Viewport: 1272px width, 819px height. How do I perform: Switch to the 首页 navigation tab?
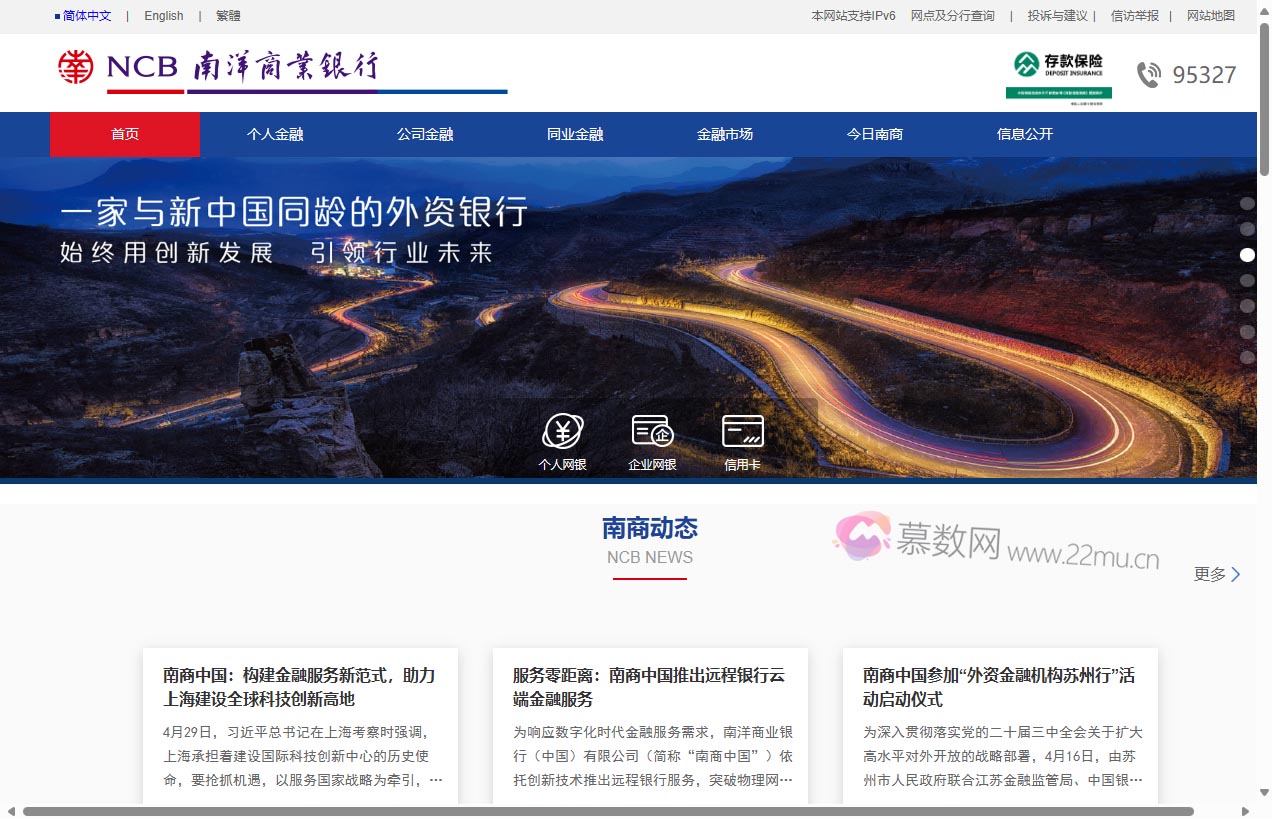(x=124, y=133)
